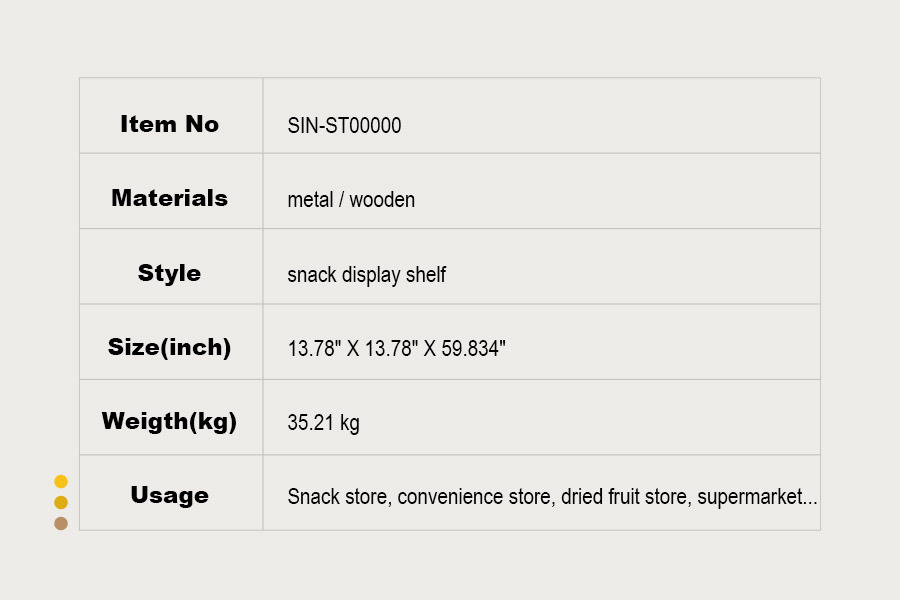Image resolution: width=900 pixels, height=600 pixels.
Task: Click the bright yellow dot
Action: click(61, 481)
